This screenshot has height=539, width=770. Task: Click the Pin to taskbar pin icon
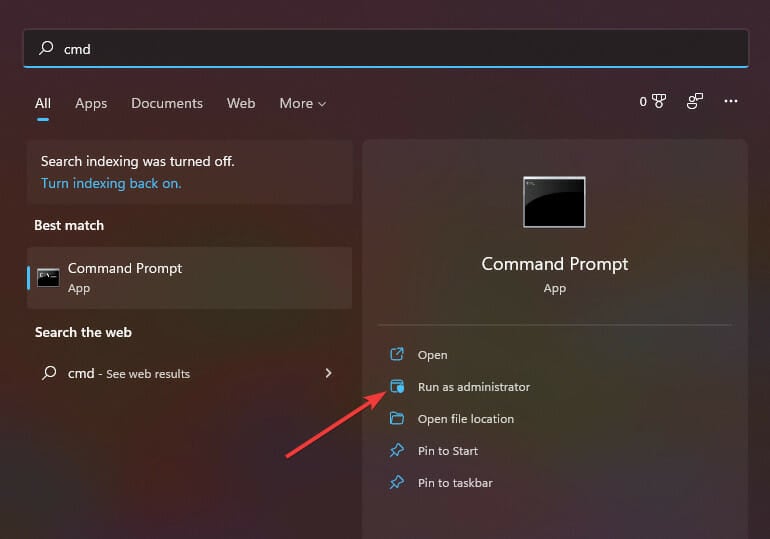[x=397, y=482]
